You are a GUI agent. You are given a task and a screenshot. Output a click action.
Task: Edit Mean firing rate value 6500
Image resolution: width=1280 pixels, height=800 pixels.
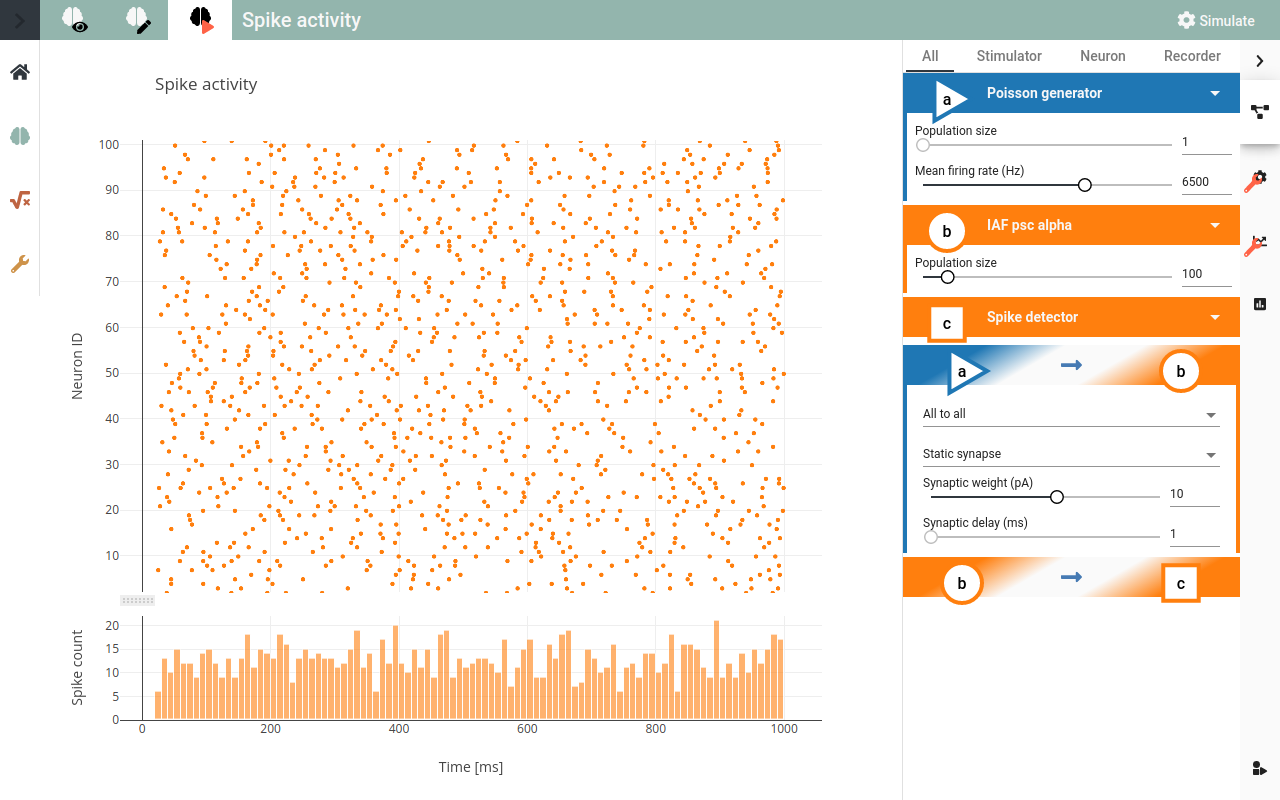(1206, 182)
